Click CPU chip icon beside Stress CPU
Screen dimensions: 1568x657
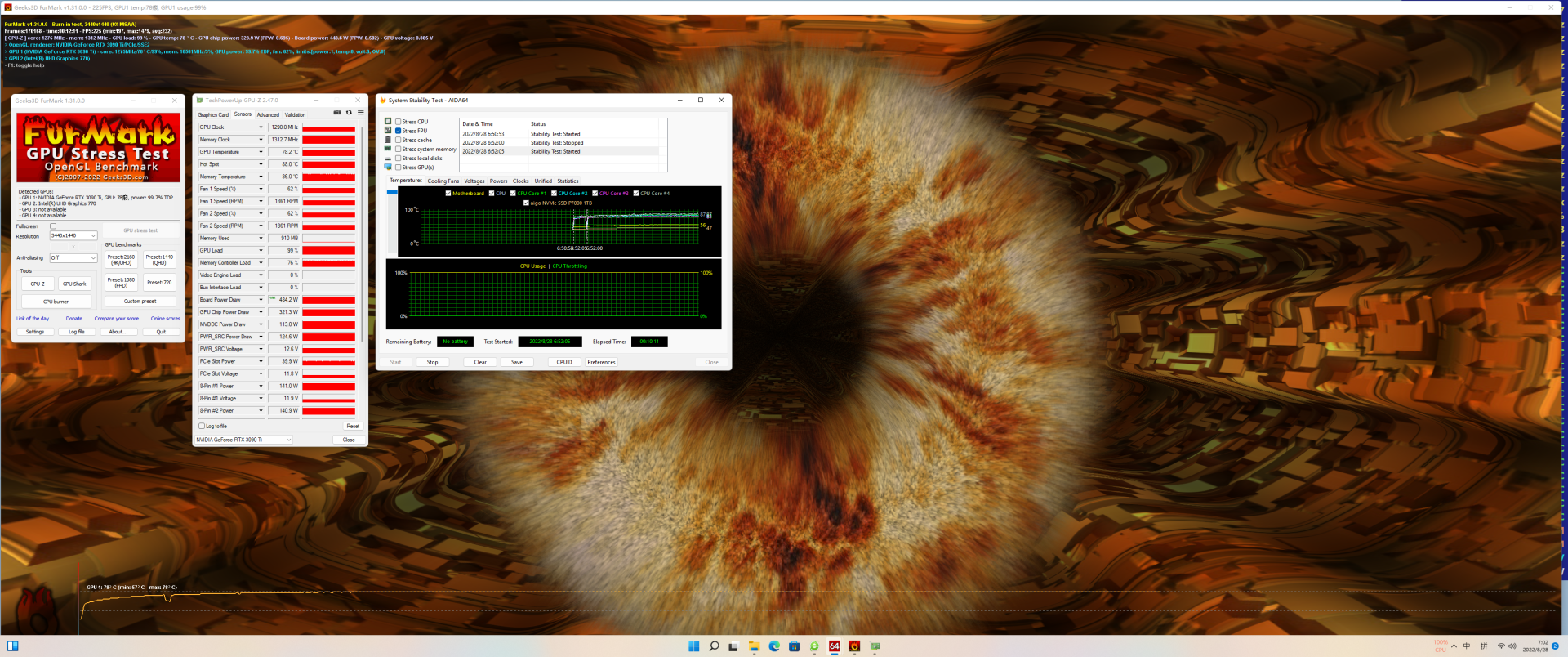pyautogui.click(x=388, y=121)
